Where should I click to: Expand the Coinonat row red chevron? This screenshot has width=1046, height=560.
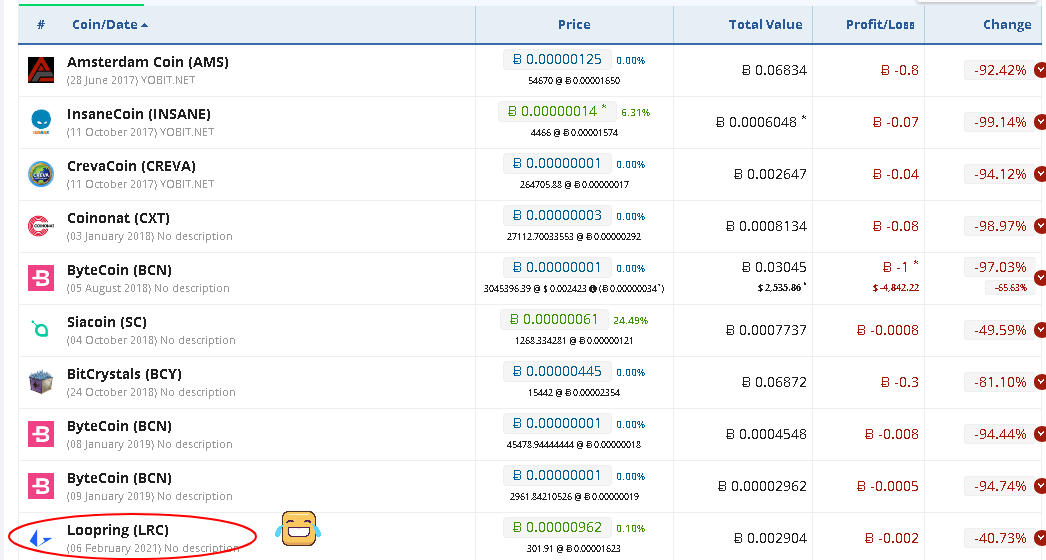(x=1040, y=226)
